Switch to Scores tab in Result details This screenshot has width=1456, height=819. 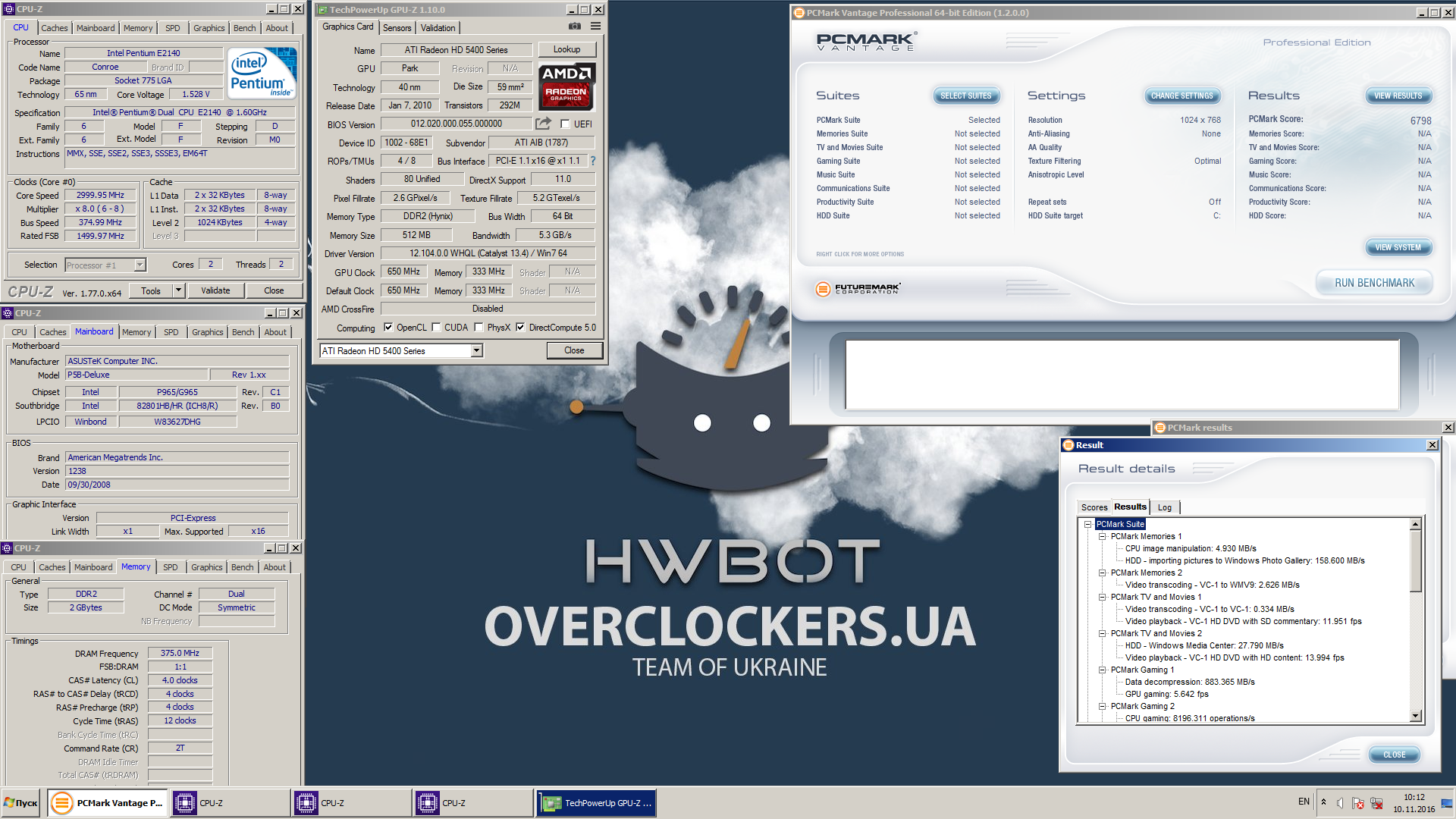[x=1094, y=507]
